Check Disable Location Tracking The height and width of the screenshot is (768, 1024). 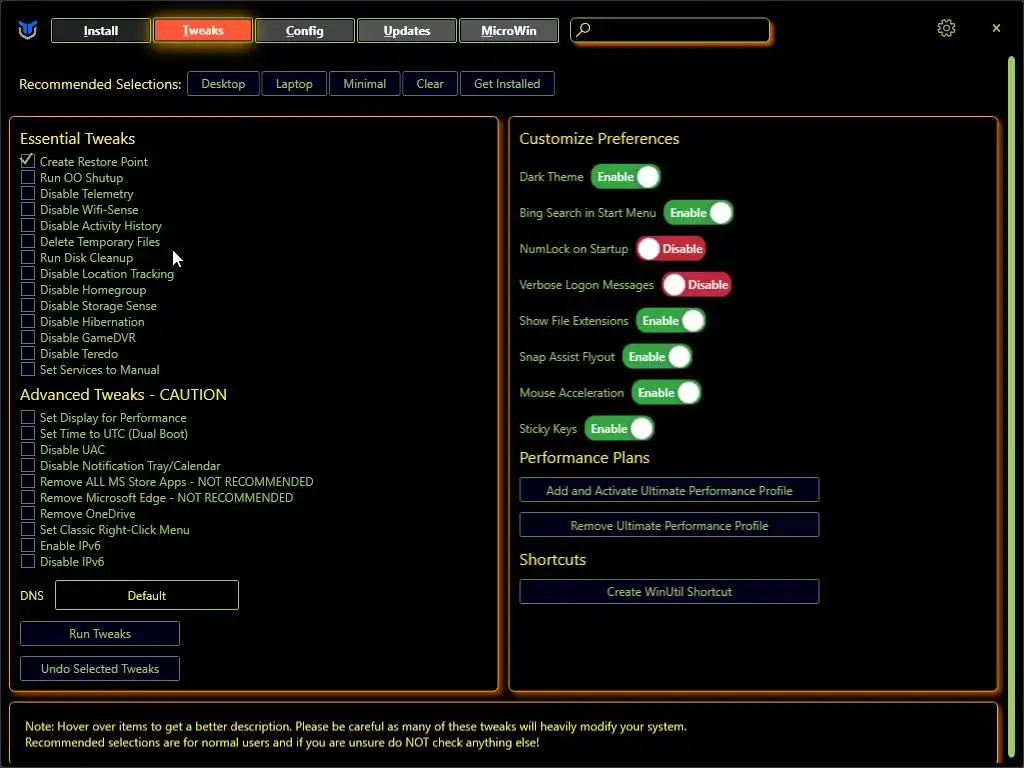pos(27,273)
